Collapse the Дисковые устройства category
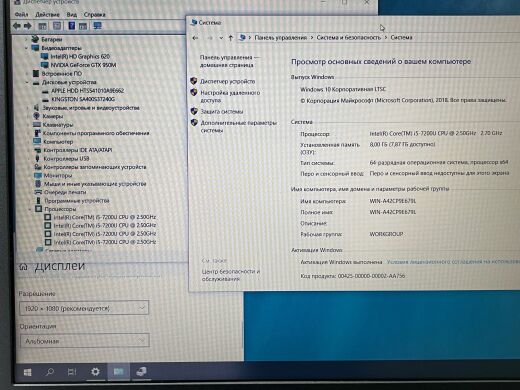 (x=27, y=82)
